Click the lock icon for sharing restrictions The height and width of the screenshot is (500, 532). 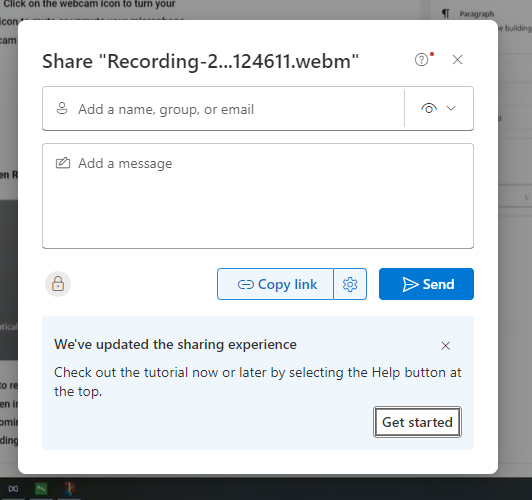pyautogui.click(x=58, y=284)
